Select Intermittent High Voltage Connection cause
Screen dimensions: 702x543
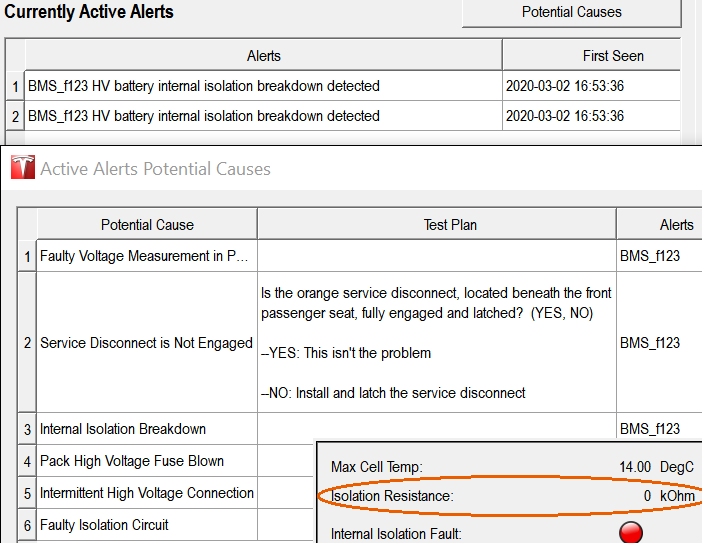[147, 493]
